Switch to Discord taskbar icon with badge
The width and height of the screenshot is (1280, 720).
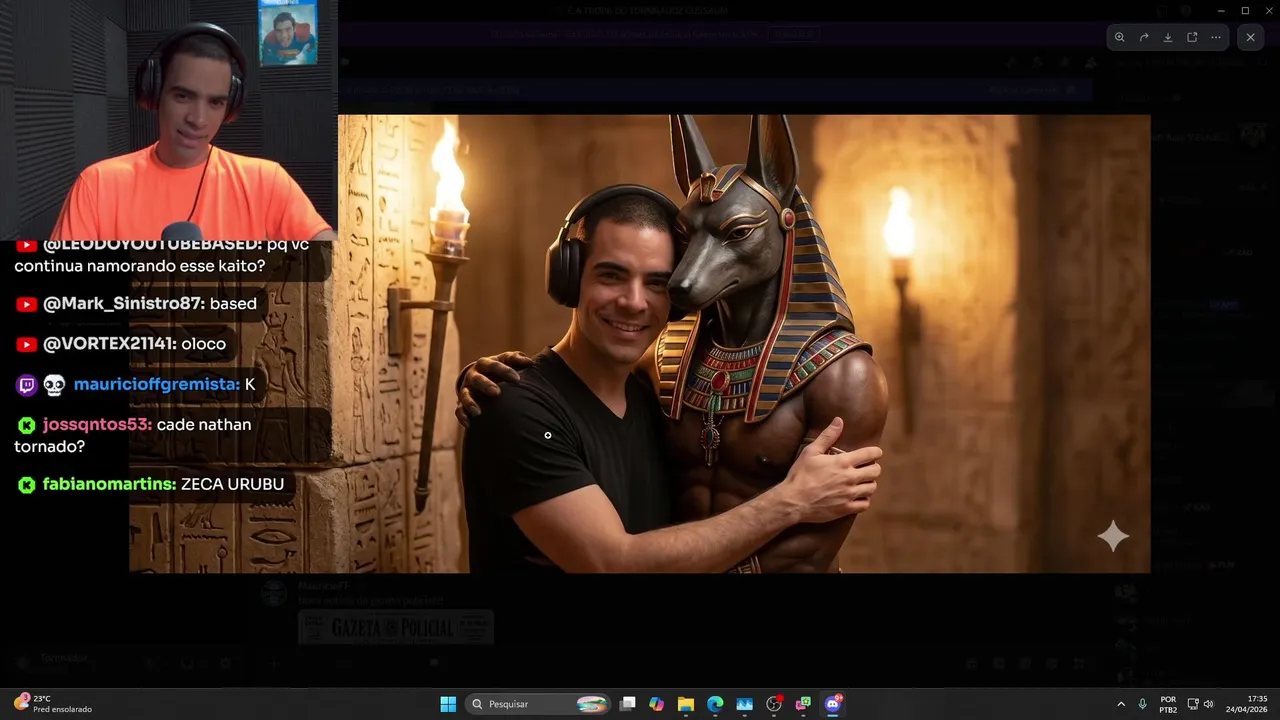(x=833, y=704)
